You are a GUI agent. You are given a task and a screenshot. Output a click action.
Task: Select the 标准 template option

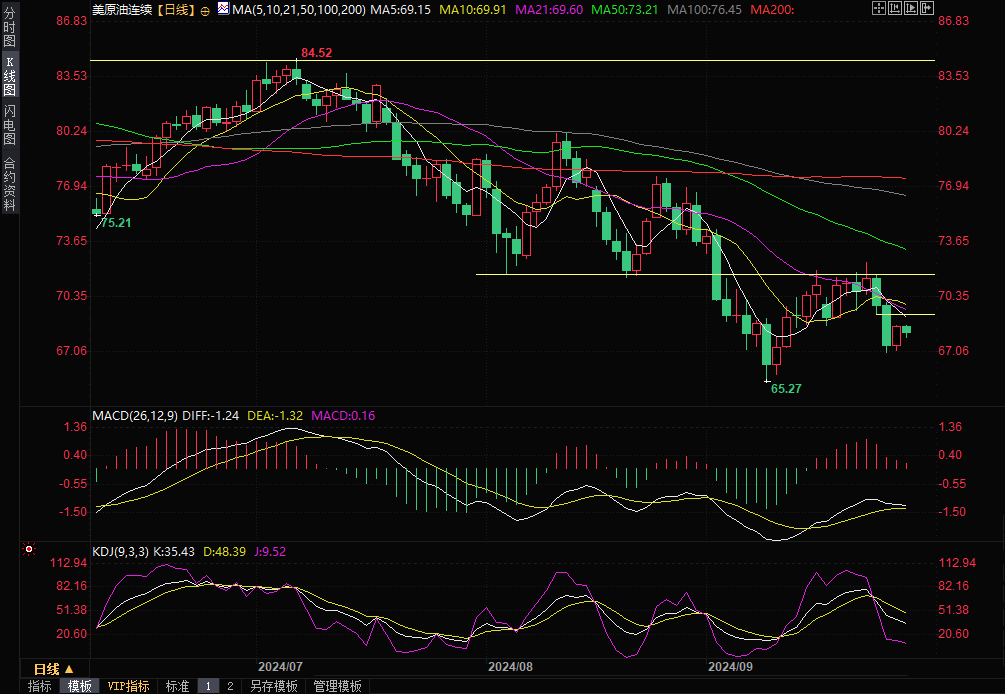[x=177, y=686]
